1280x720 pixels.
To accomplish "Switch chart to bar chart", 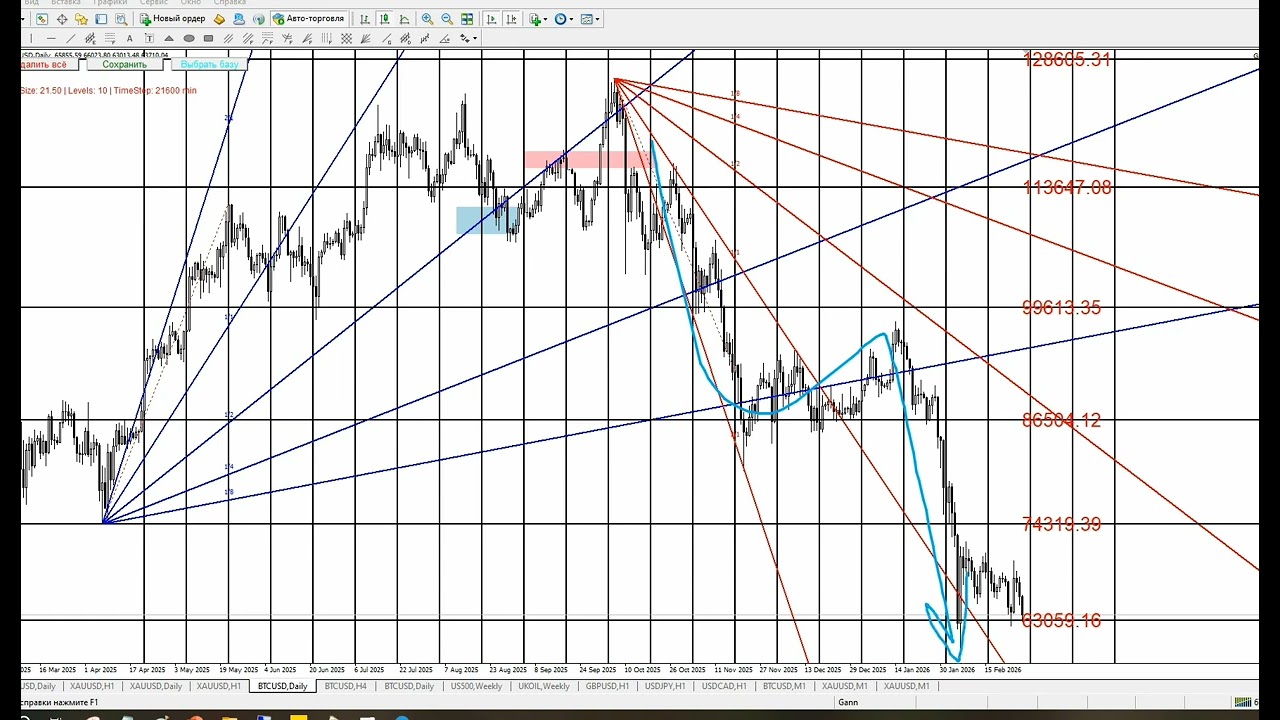I will coord(365,18).
